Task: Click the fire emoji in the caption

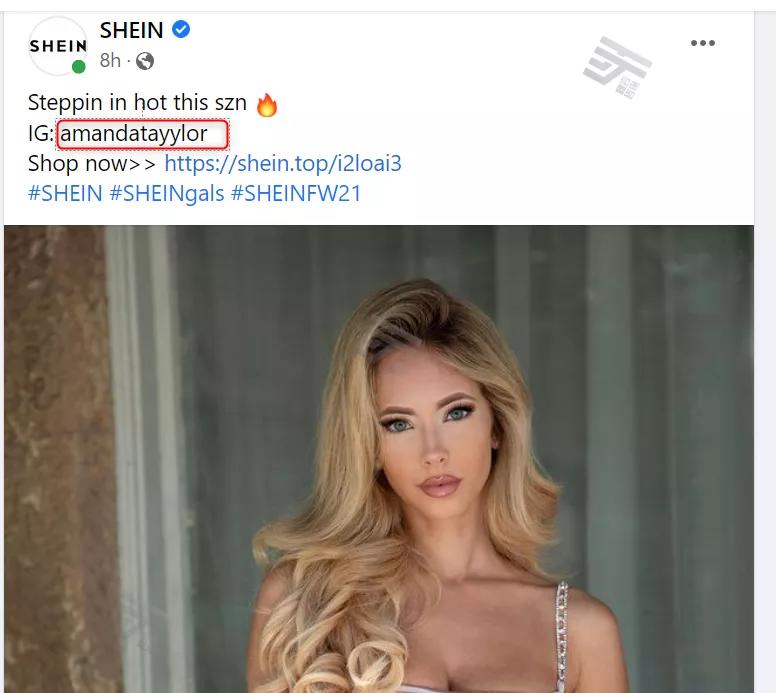Action: point(267,104)
